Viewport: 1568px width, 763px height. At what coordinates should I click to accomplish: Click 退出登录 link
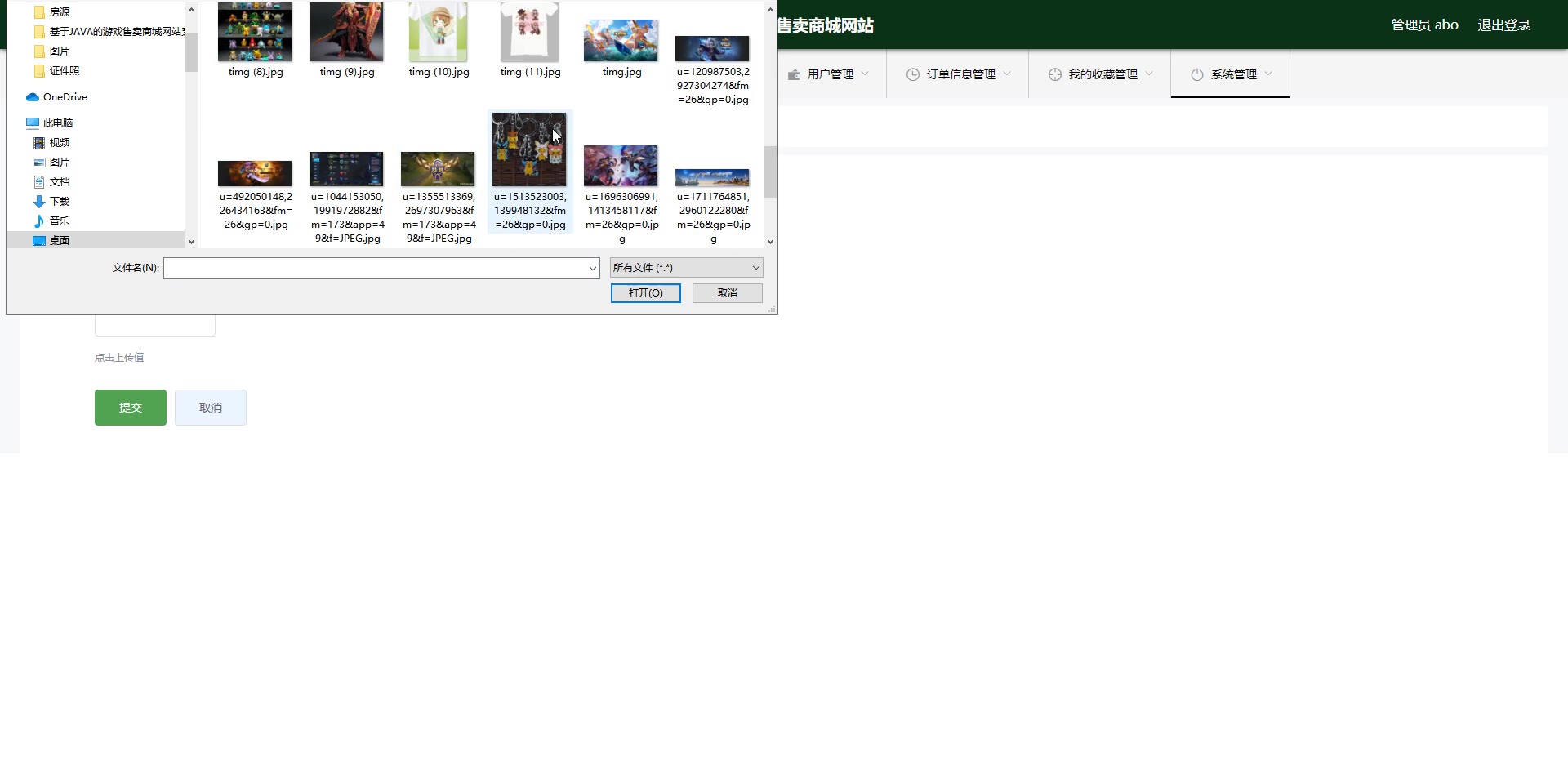(x=1503, y=25)
